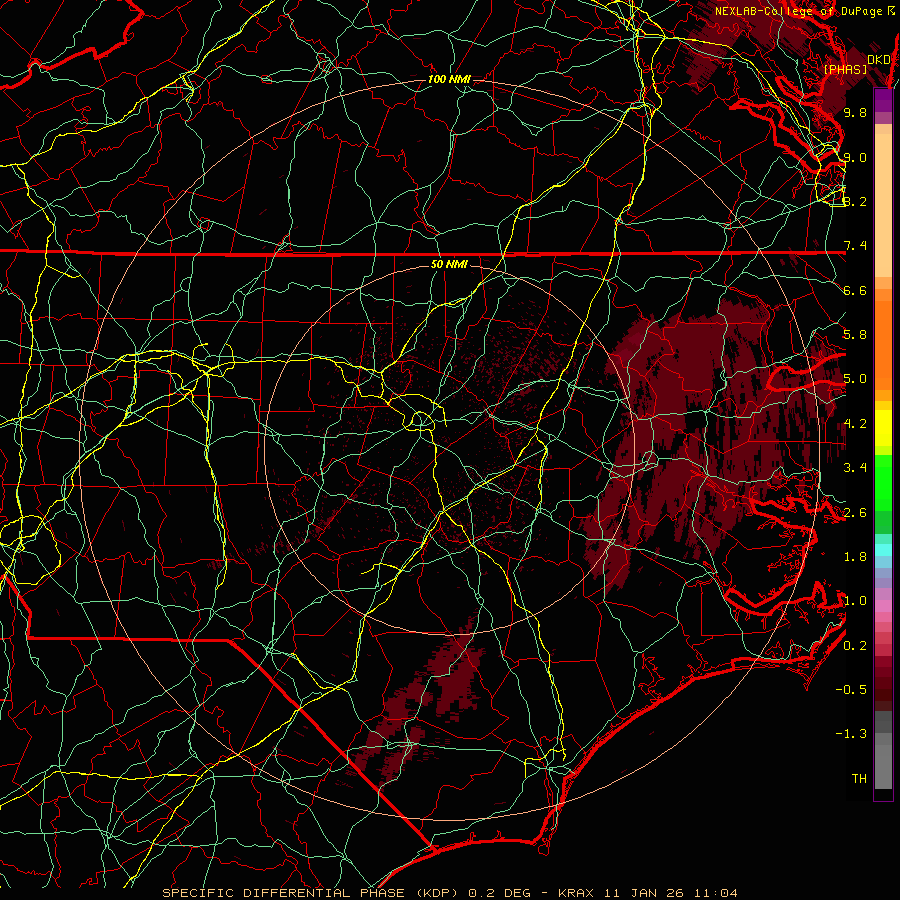Click the 0.2 value on the scale
900x900 pixels.
click(855, 646)
